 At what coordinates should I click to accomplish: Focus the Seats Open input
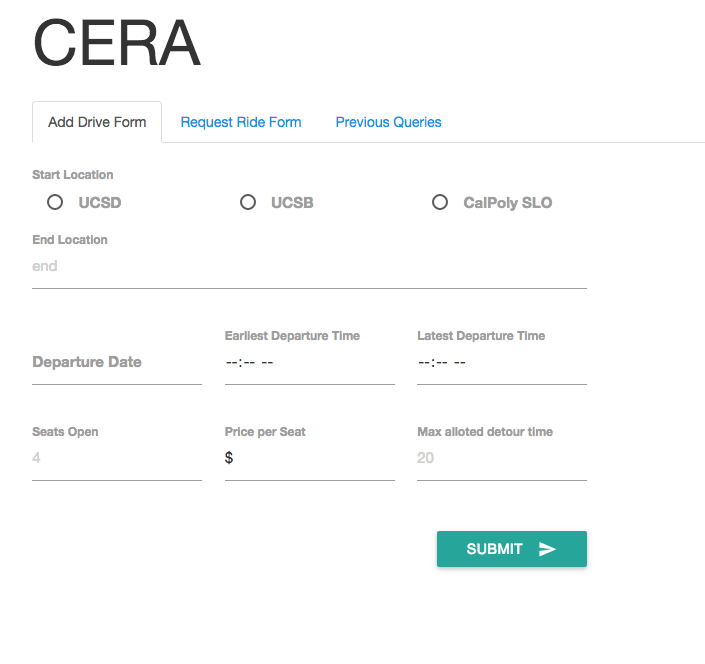pos(117,458)
